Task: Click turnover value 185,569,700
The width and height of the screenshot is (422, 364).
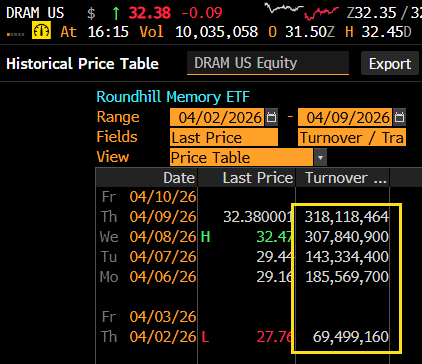Action: [347, 277]
